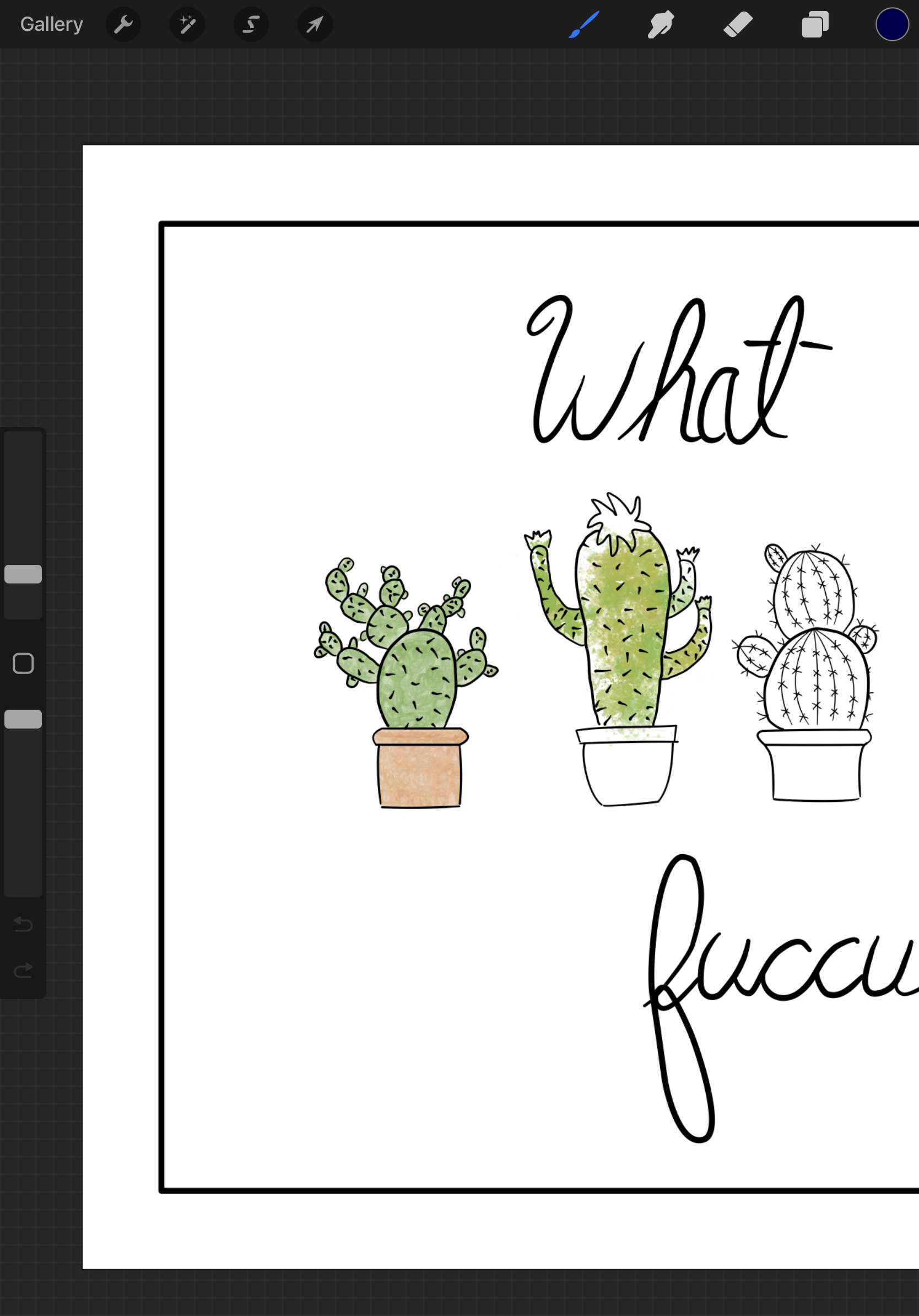
Task: Return to the Gallery
Action: [52, 25]
